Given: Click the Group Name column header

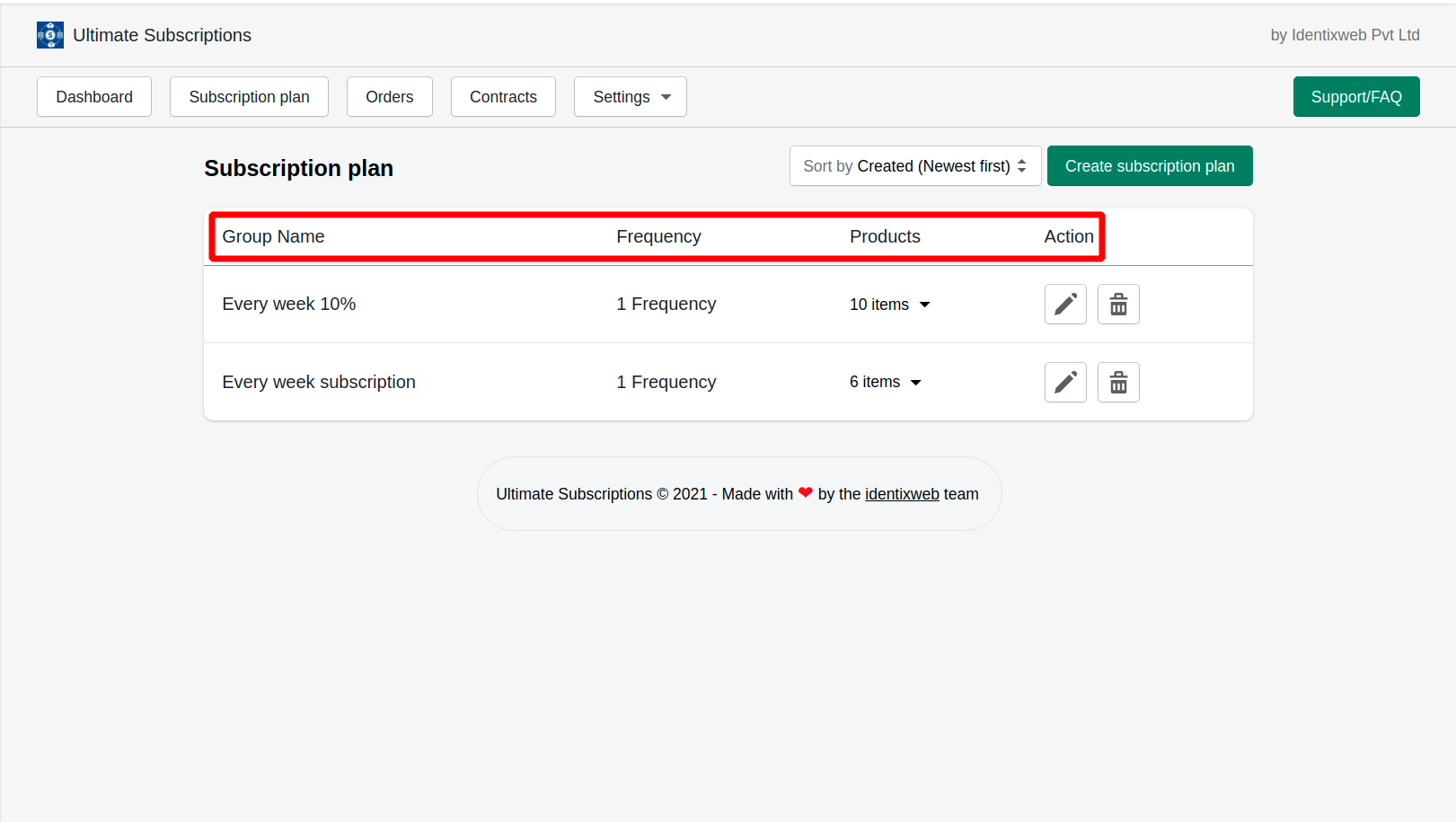Looking at the screenshot, I should pos(273,236).
